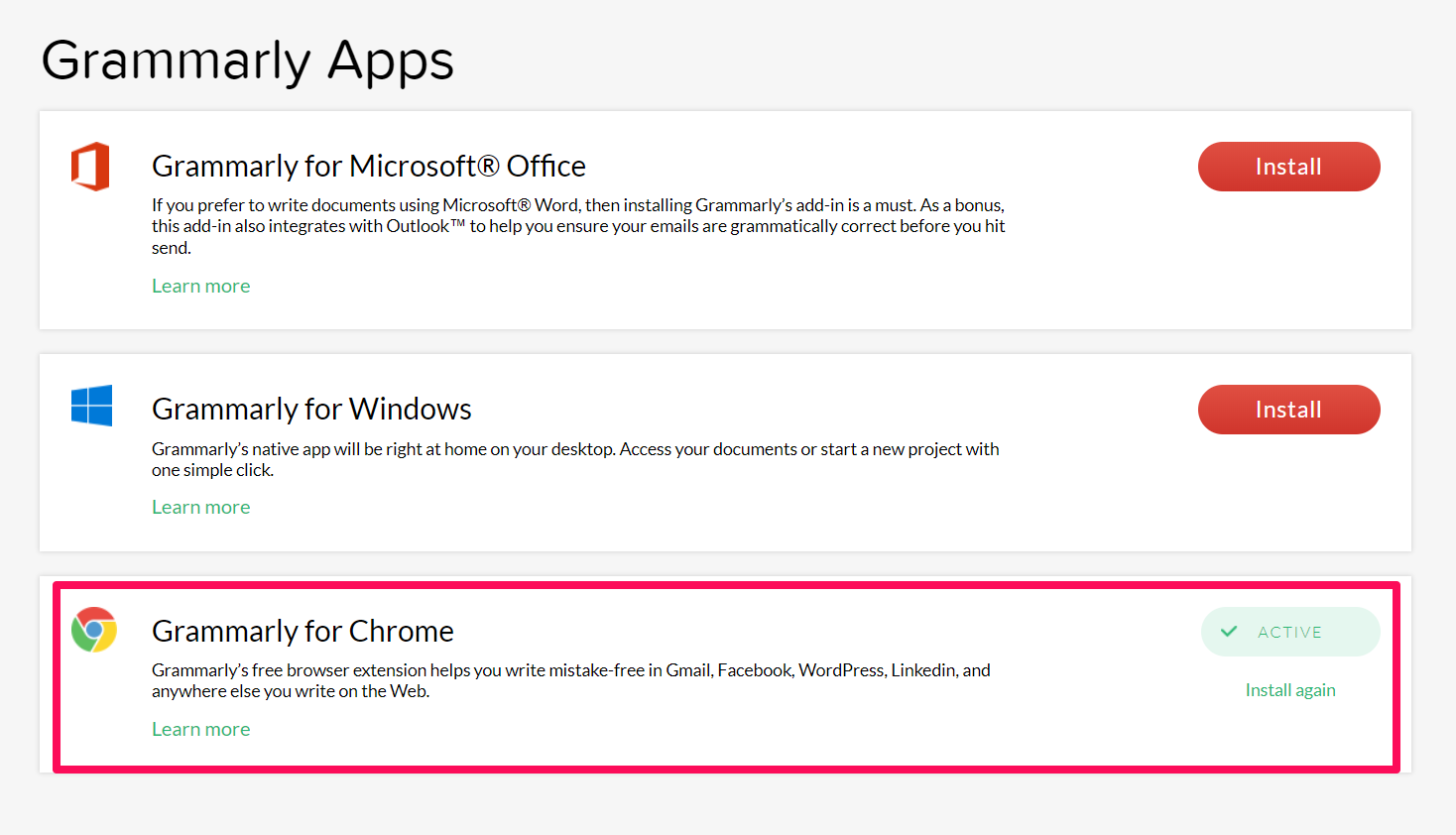Open Learn more under Microsoft Office
This screenshot has height=835, width=1456.
pyautogui.click(x=201, y=286)
